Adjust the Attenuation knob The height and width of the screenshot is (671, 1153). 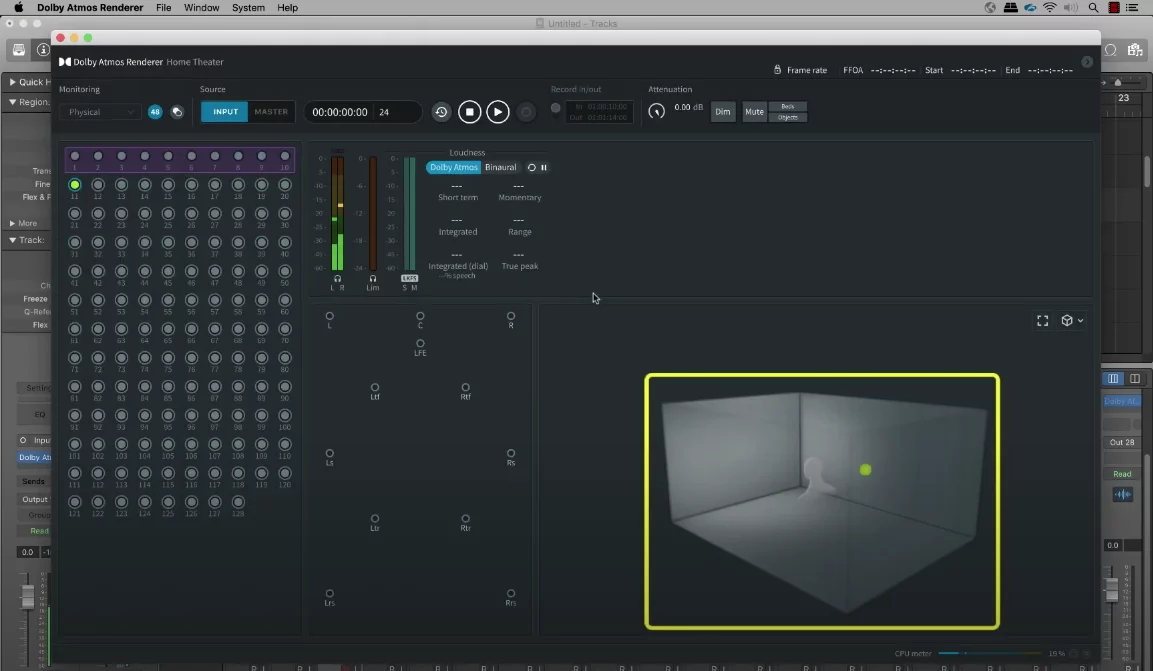pyautogui.click(x=657, y=111)
